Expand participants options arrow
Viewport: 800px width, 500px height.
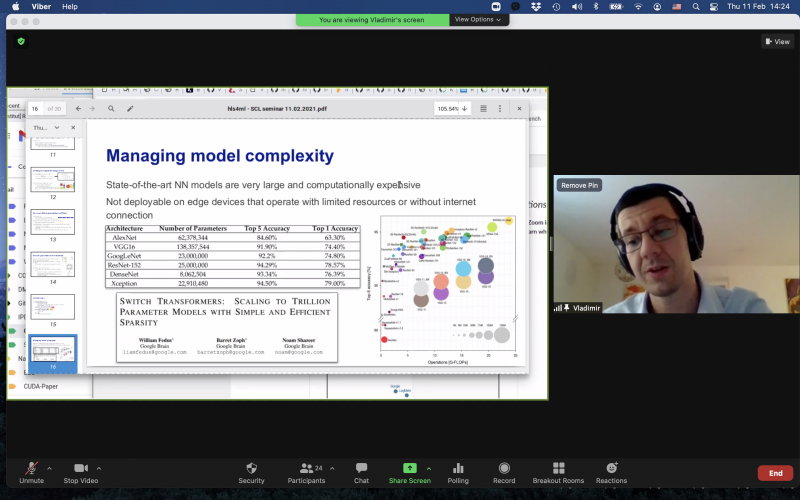point(332,468)
